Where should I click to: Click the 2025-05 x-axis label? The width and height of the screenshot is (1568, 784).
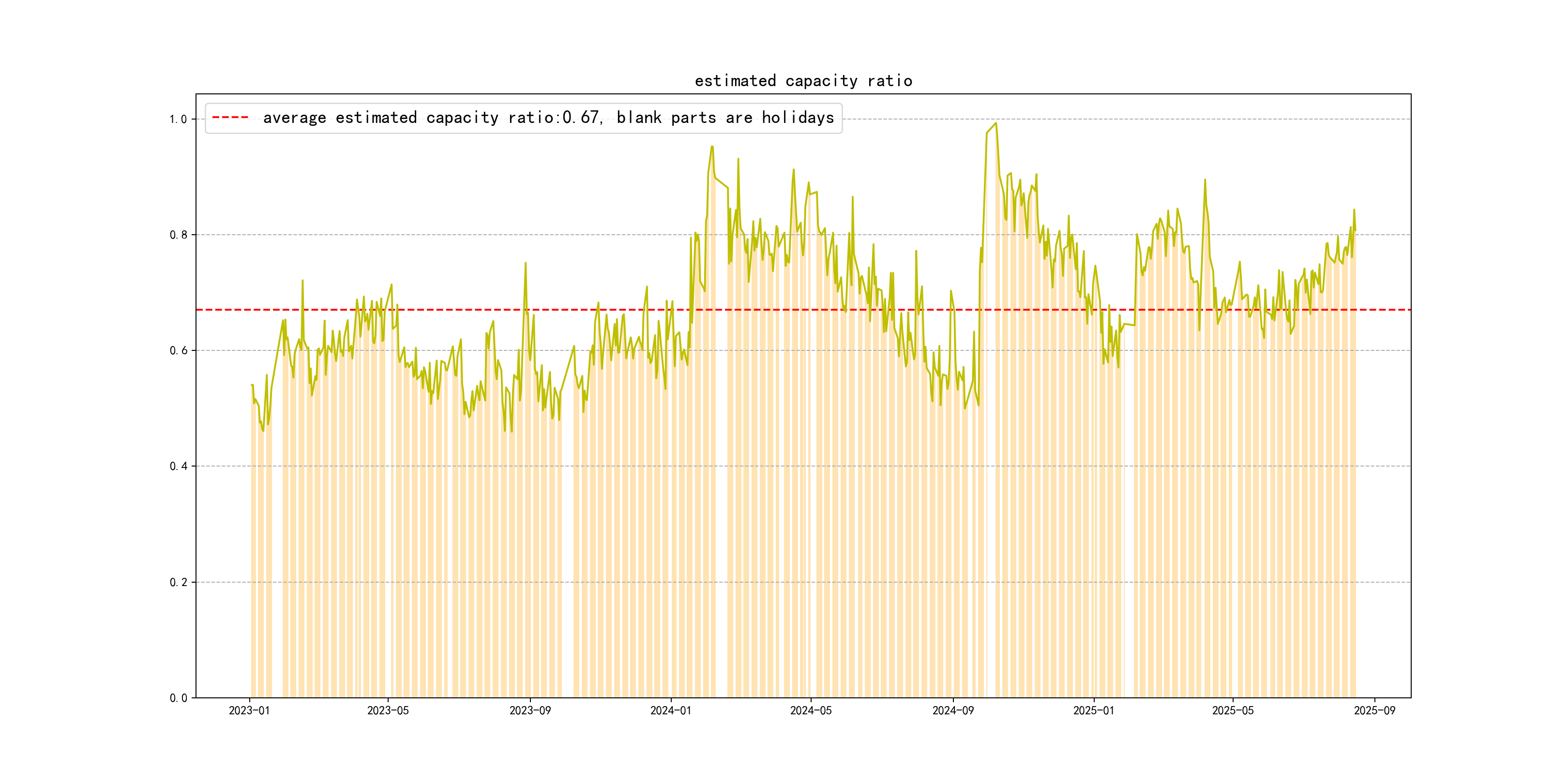pyautogui.click(x=1233, y=710)
